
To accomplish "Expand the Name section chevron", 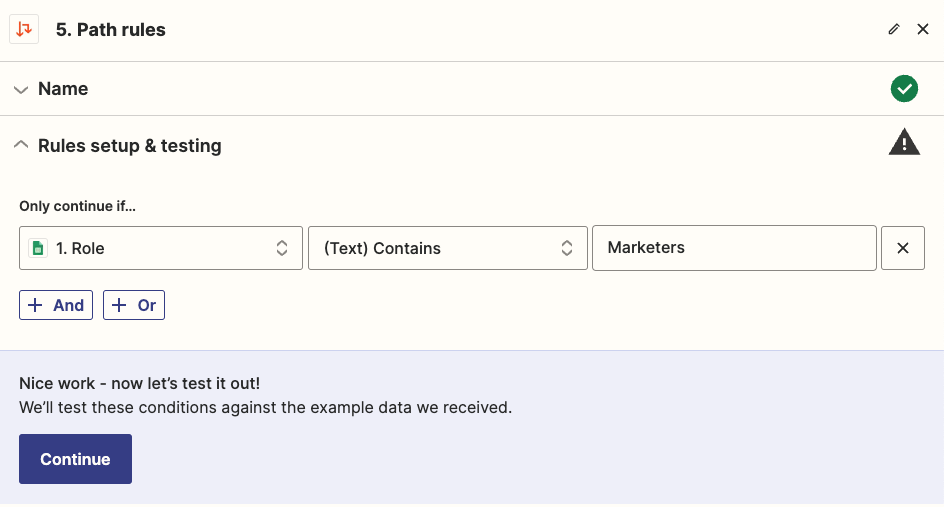I will (x=21, y=90).
